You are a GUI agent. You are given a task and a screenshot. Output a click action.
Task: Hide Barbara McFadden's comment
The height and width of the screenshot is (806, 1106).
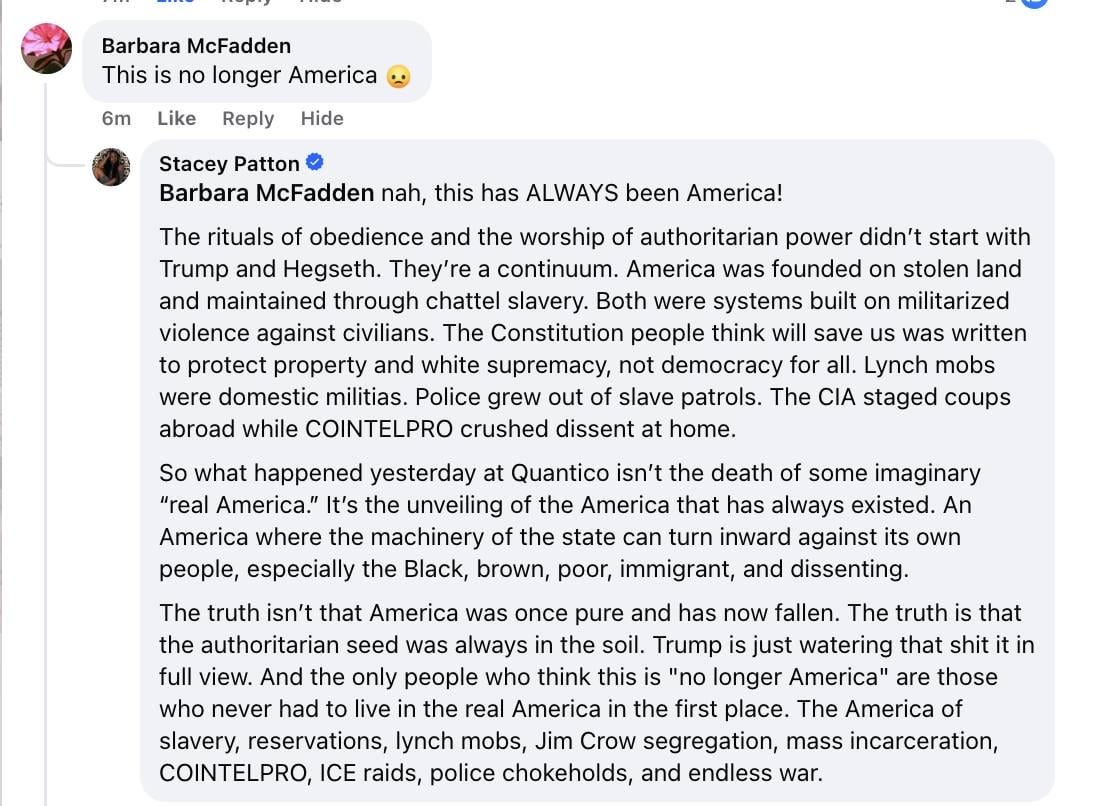click(x=322, y=118)
